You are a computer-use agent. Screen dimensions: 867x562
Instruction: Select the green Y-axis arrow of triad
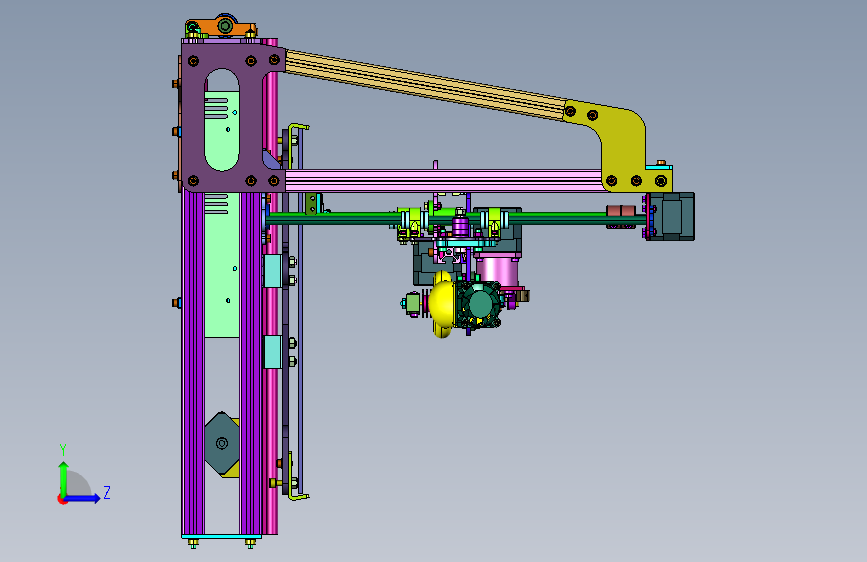pos(64,478)
